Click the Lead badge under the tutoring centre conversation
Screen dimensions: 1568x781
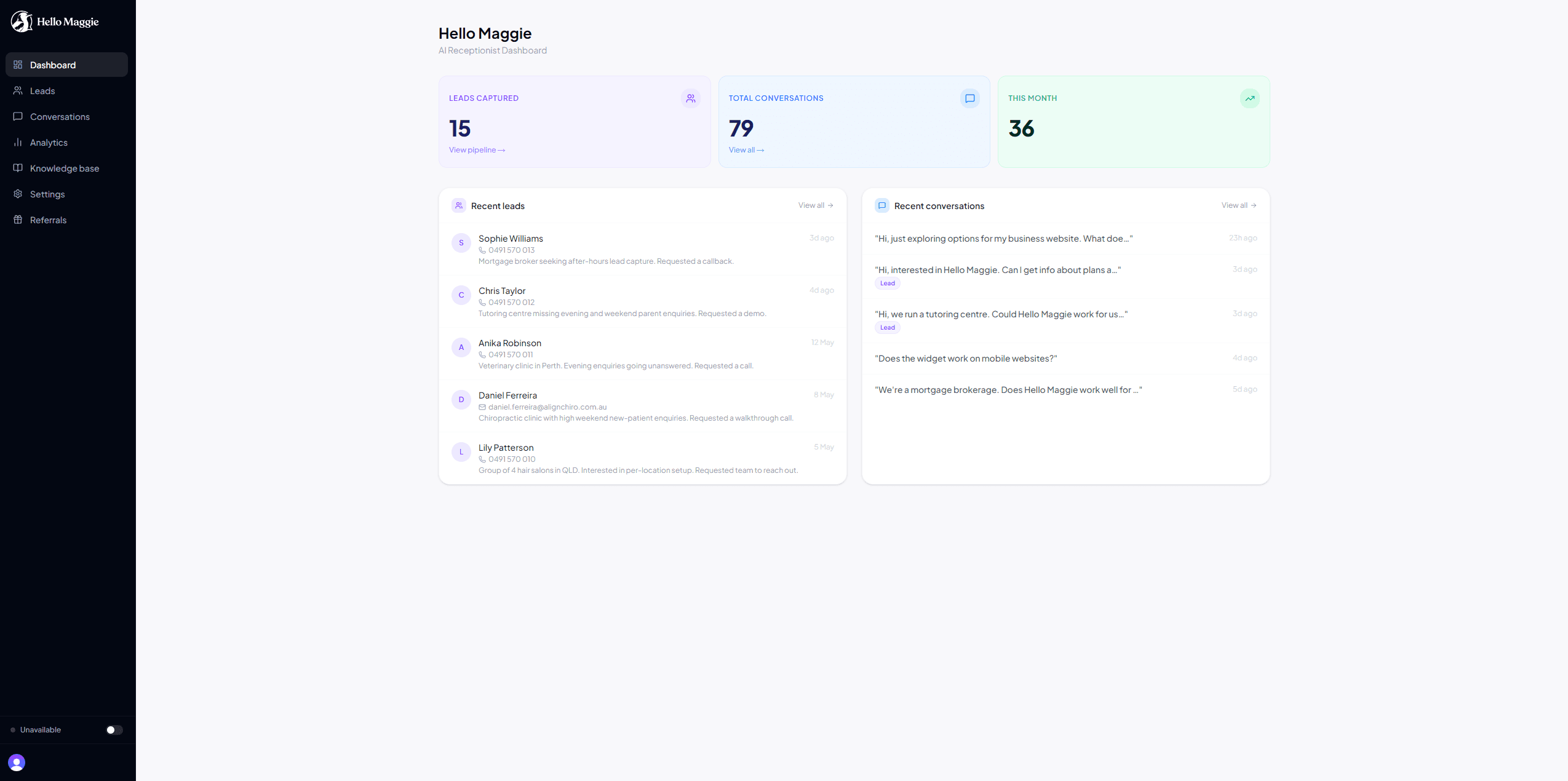click(x=888, y=328)
